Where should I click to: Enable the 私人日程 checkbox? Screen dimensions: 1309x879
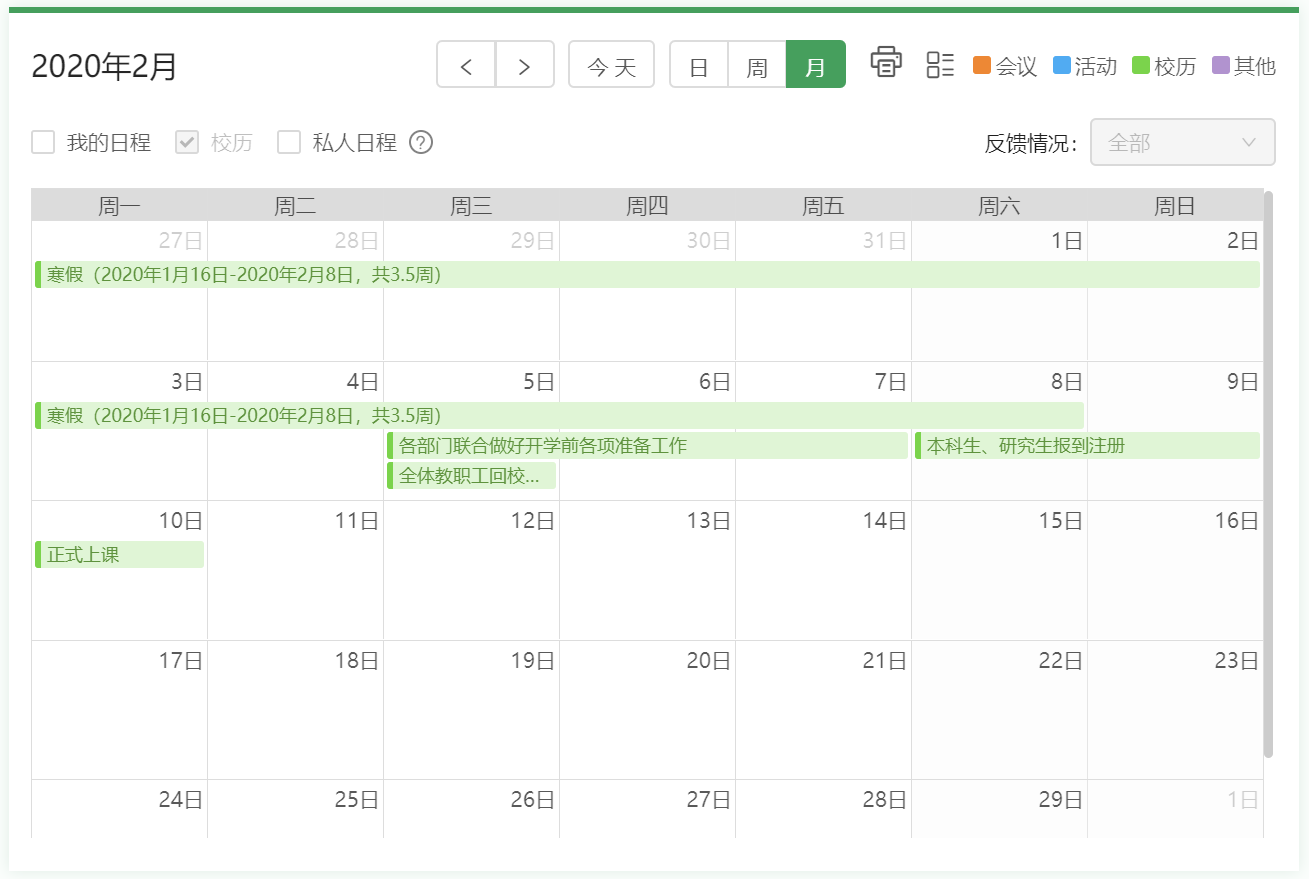(x=289, y=142)
